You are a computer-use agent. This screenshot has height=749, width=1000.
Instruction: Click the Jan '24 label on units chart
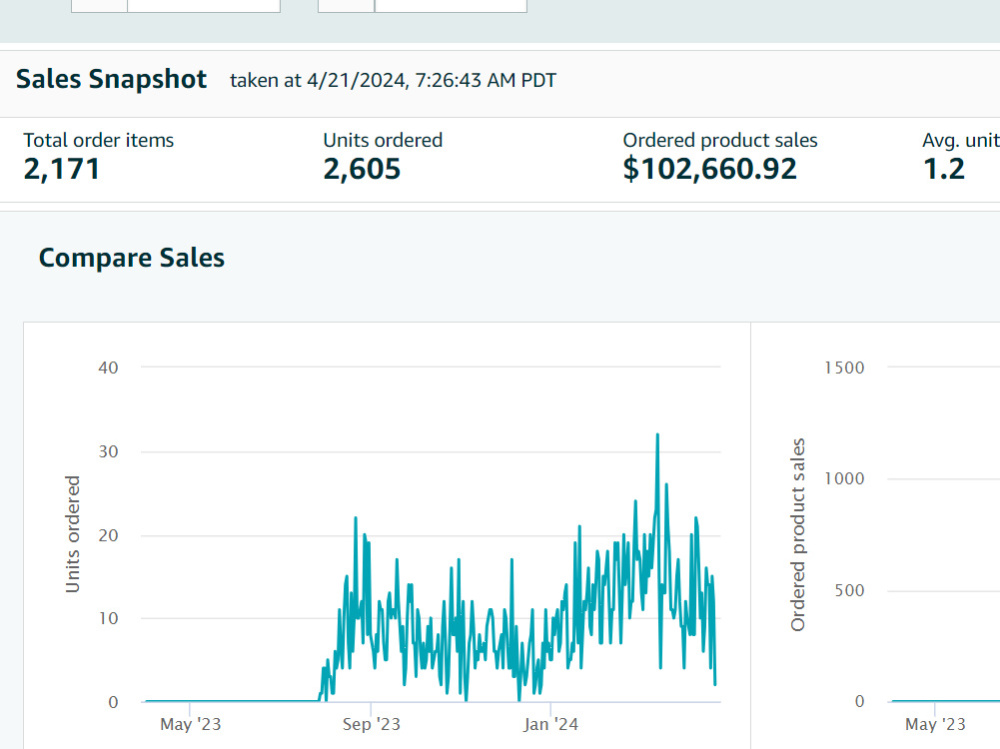pos(550,724)
